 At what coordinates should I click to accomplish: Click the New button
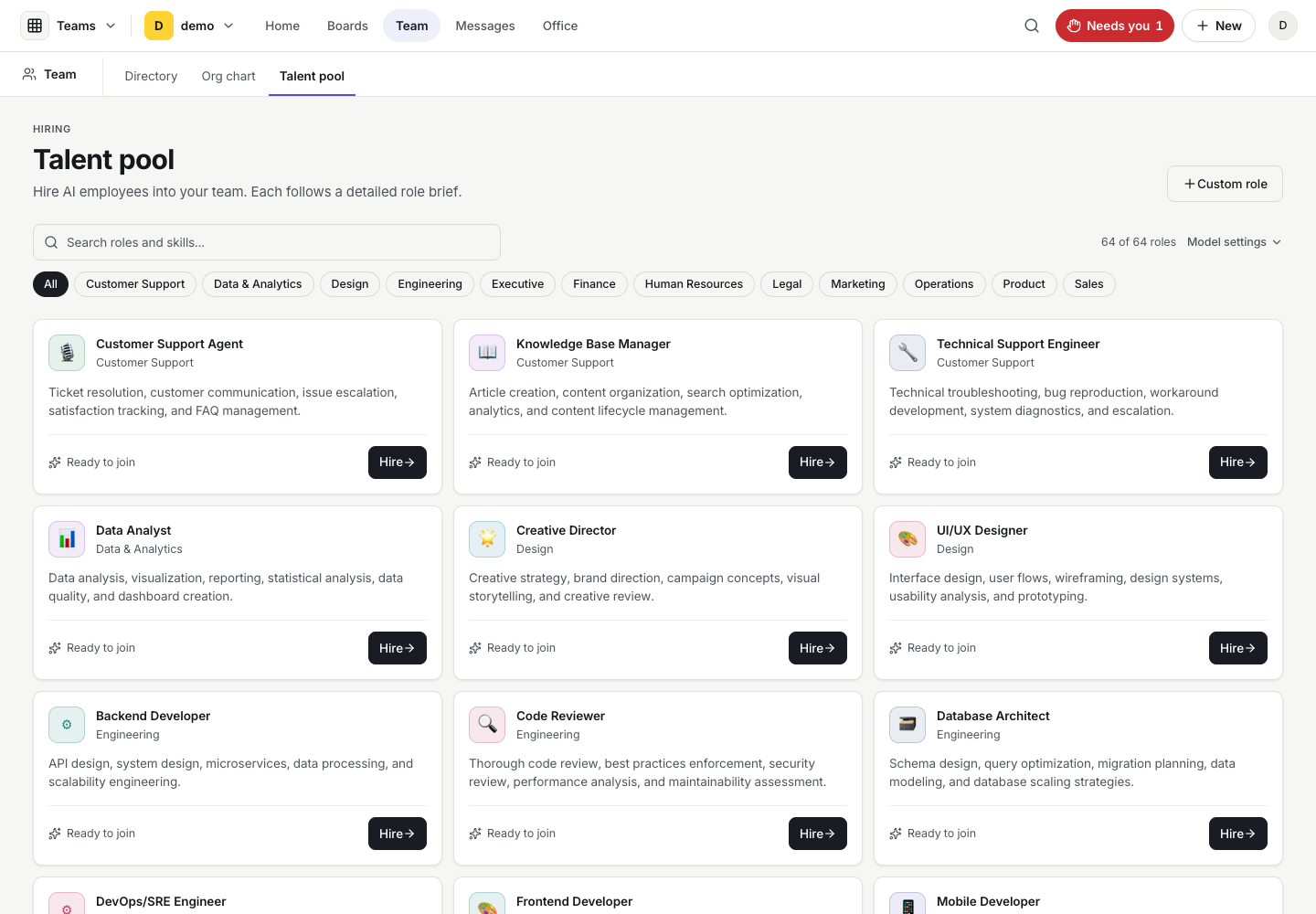point(1218,26)
